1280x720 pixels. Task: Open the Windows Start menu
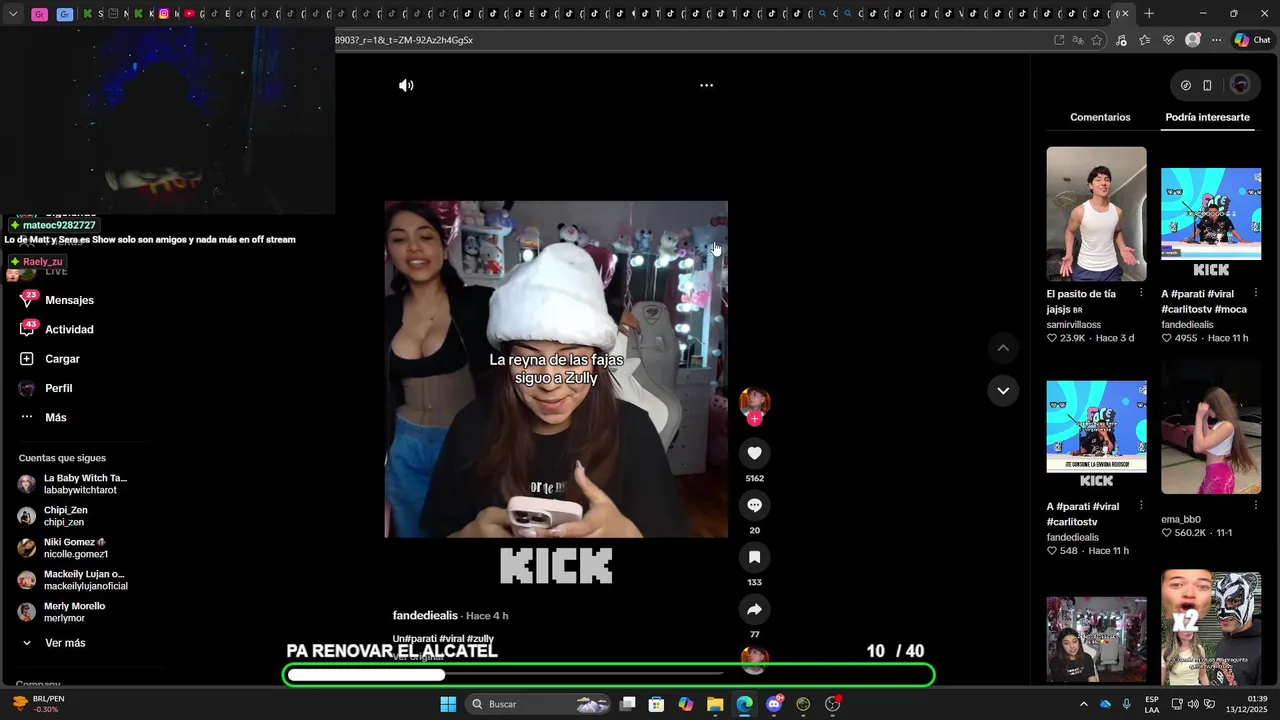tap(448, 704)
